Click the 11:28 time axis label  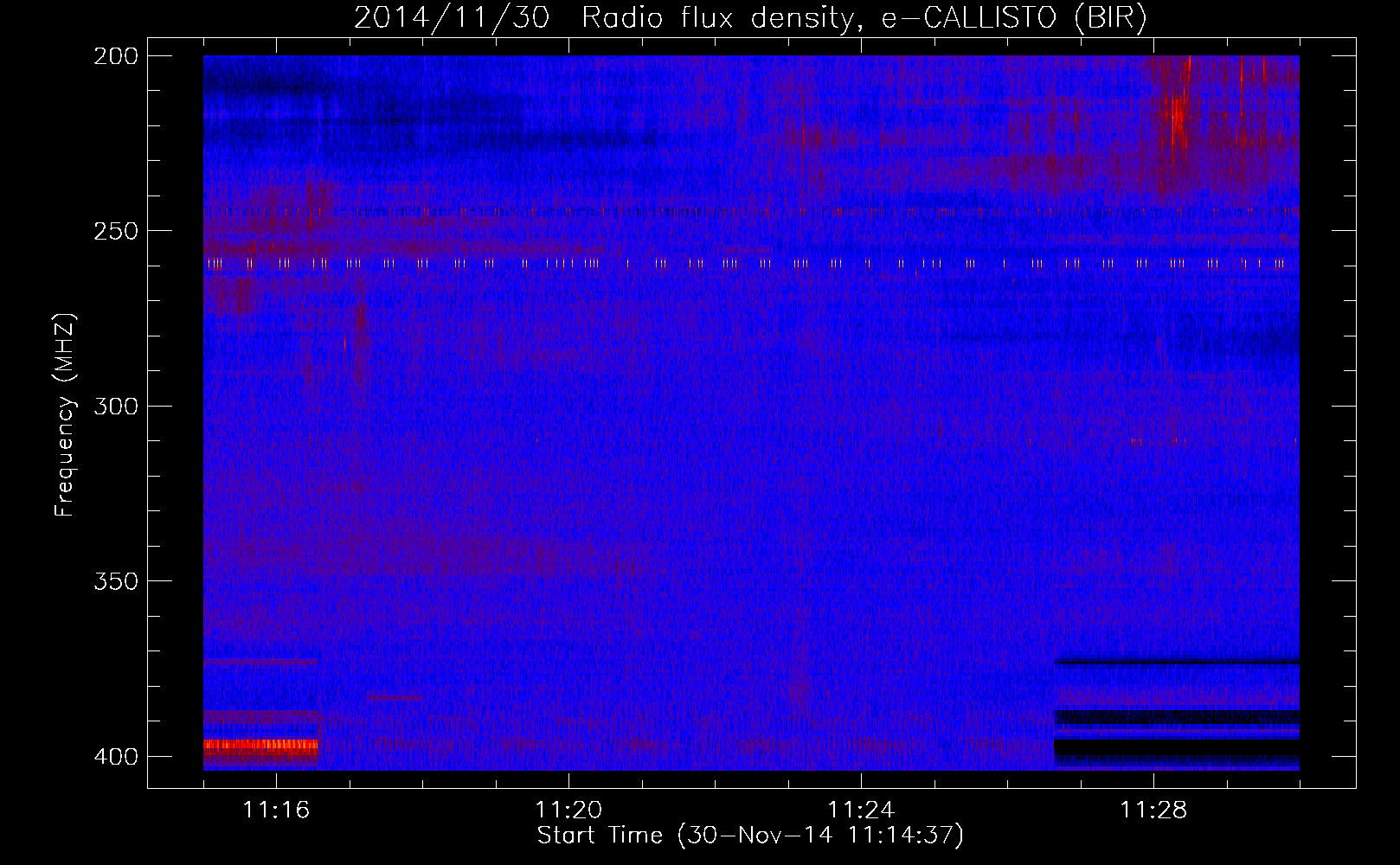(x=1153, y=810)
